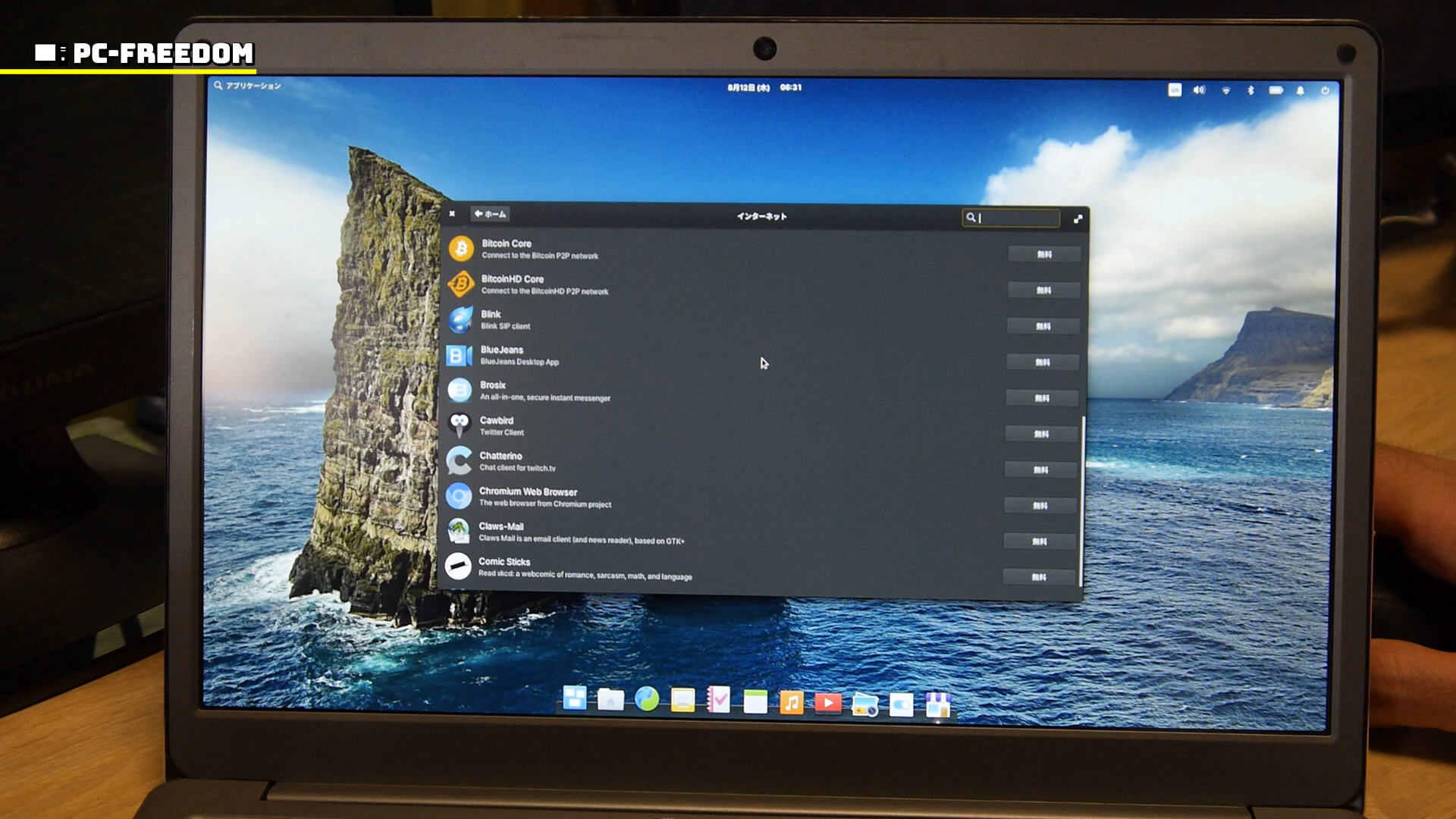Open the battery indicator menu
1456x819 pixels.
point(1276,90)
